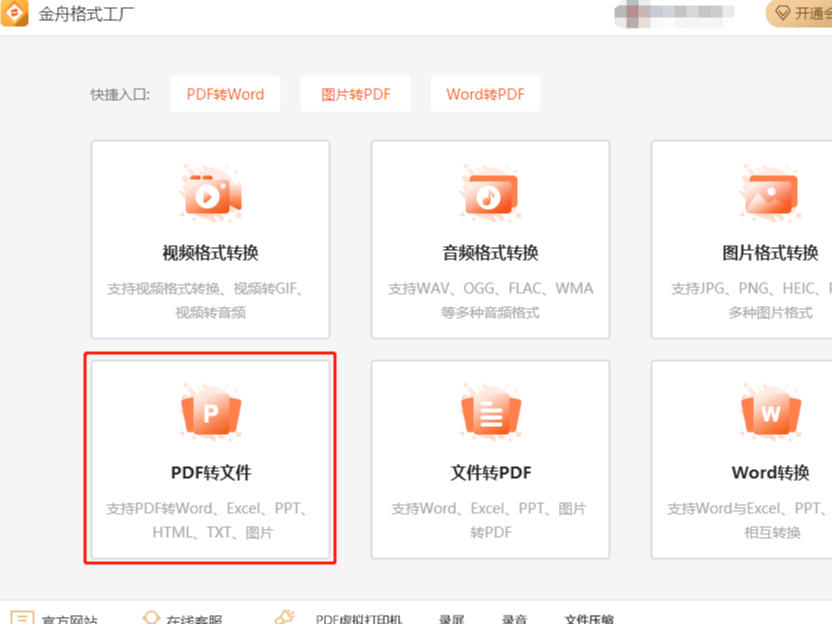Image resolution: width=832 pixels, height=624 pixels.
Task: Select the 图片格式转换 card title
Action: 770,253
